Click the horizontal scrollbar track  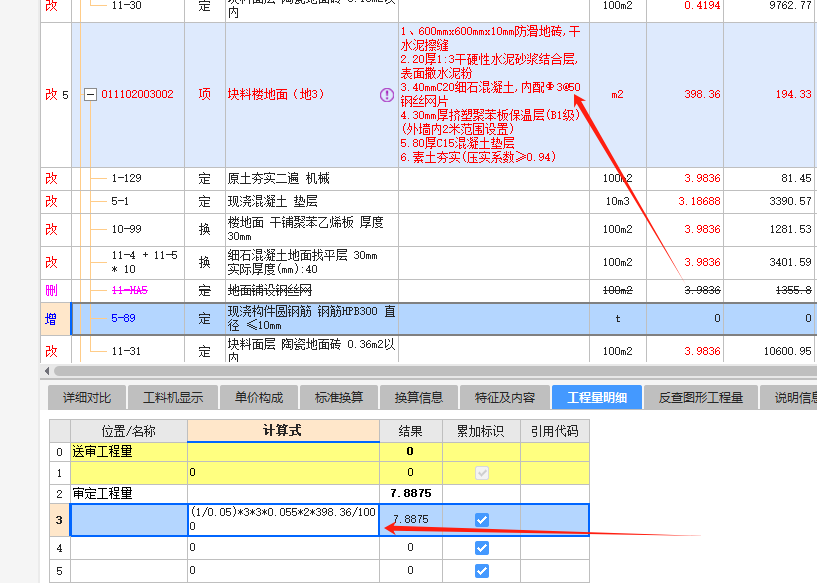click(x=435, y=371)
